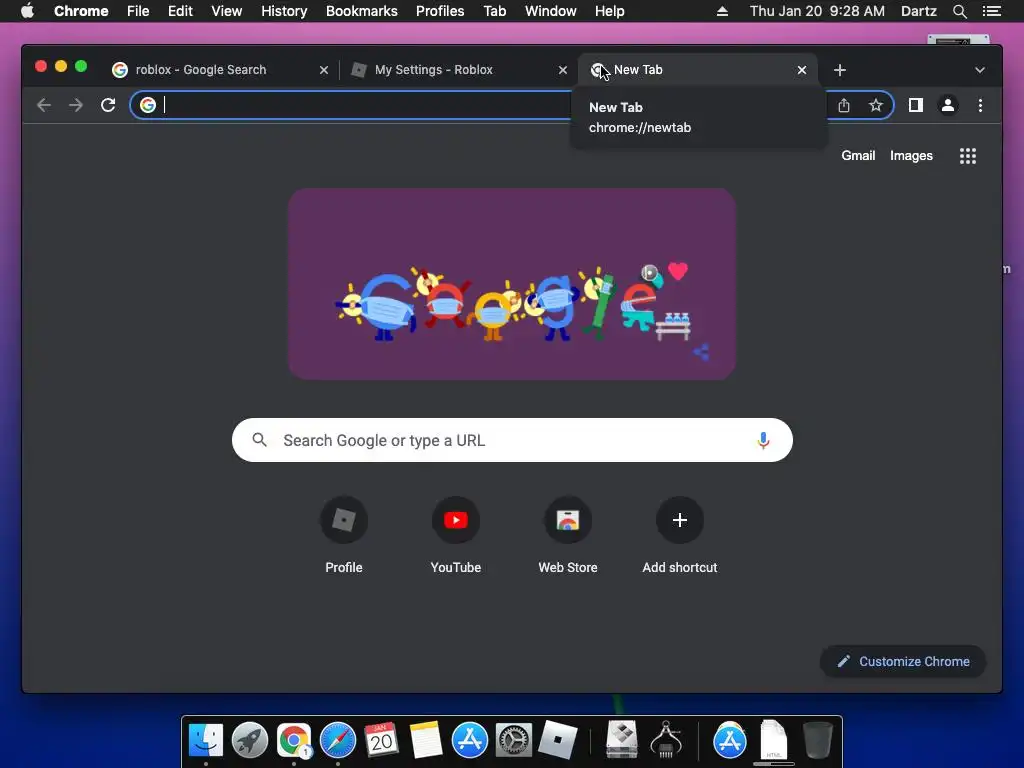Viewport: 1024px width, 768px height.
Task: Open the View menu
Action: [x=227, y=11]
